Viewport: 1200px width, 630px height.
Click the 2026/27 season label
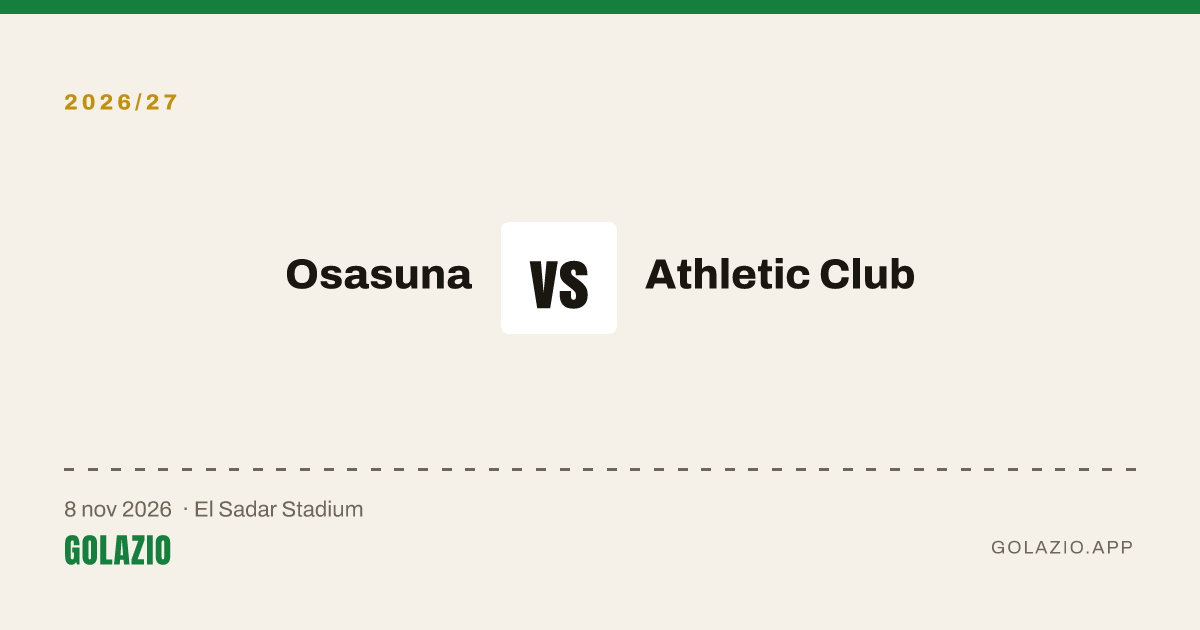click(121, 102)
